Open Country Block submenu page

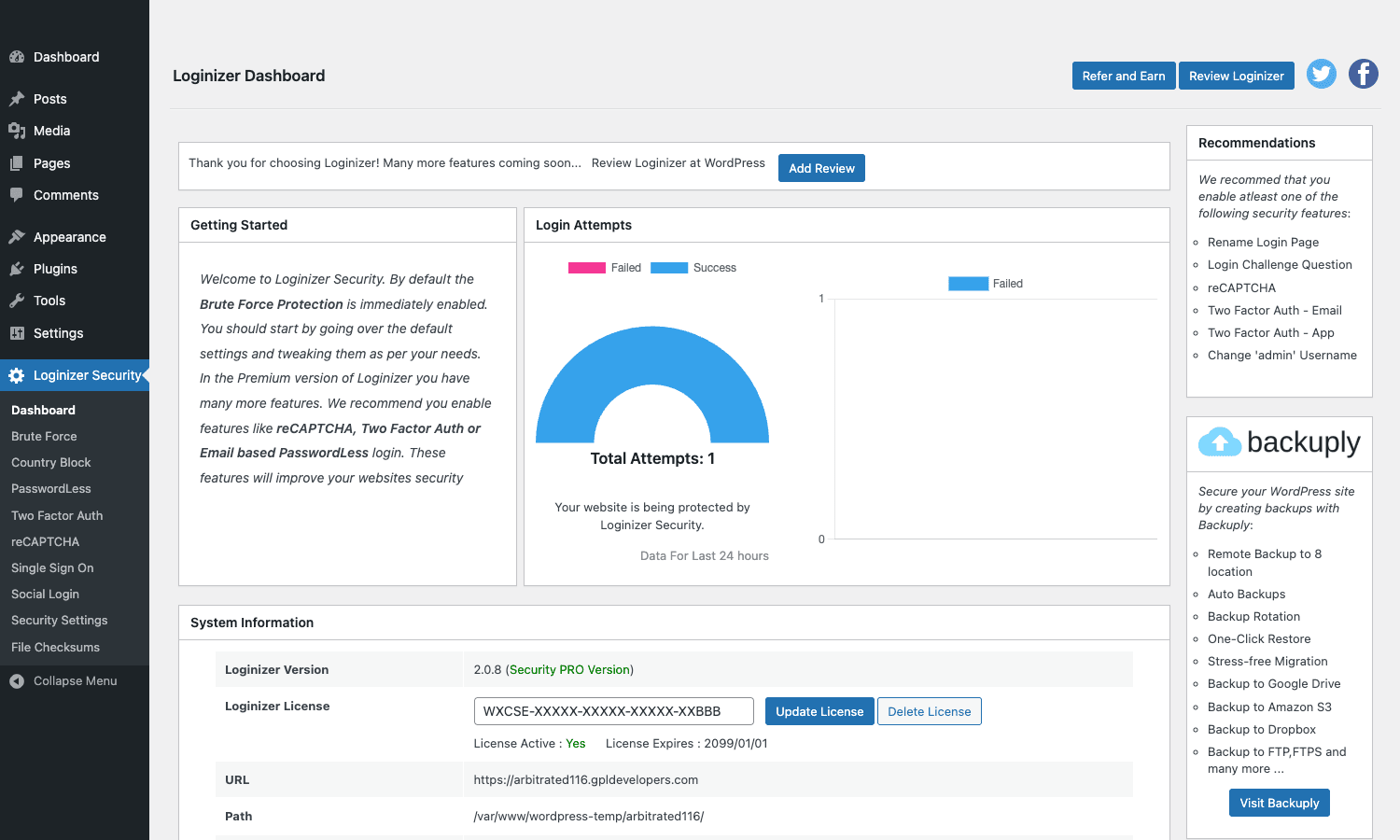coord(51,462)
